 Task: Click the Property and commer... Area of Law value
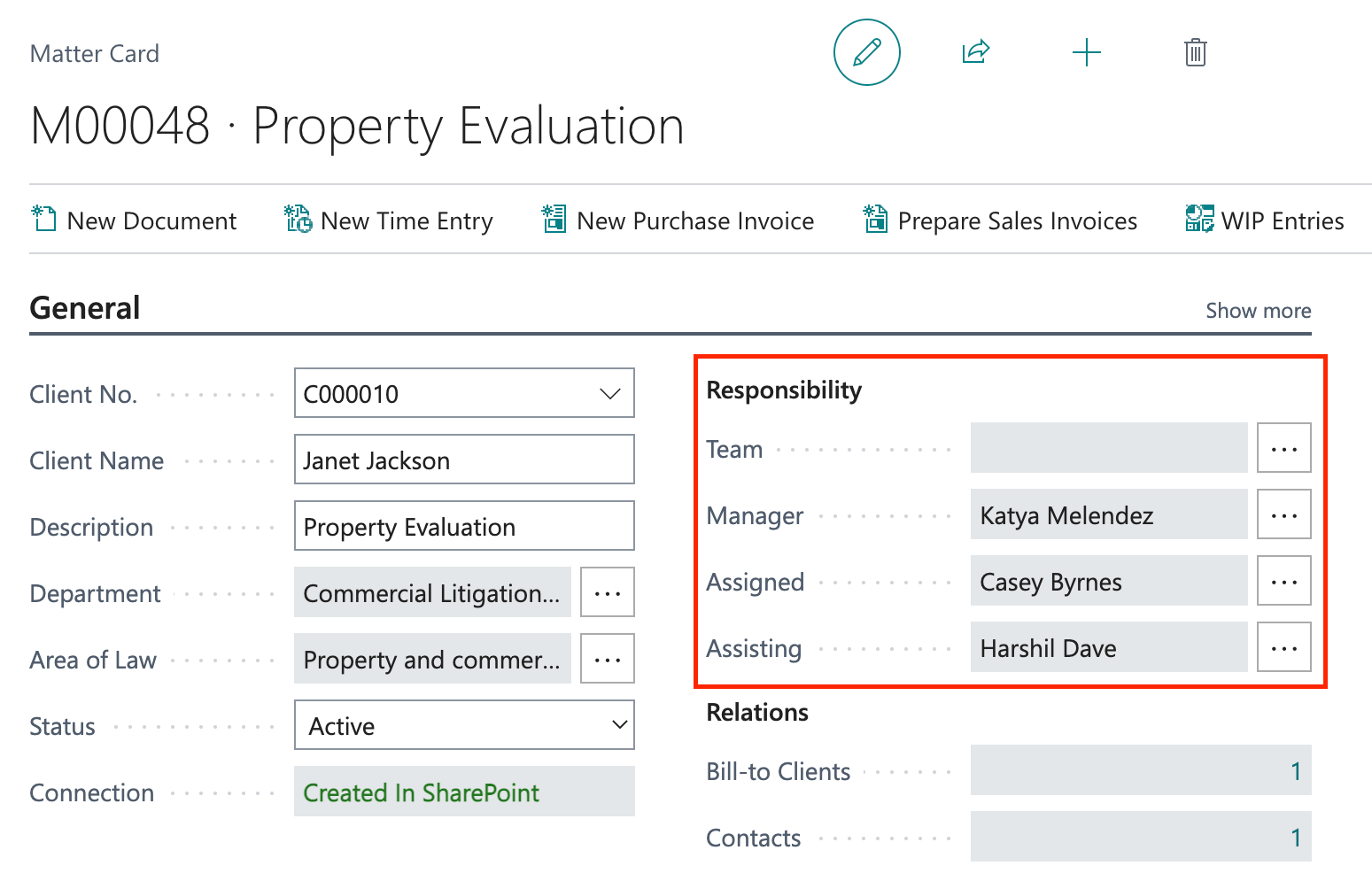tap(432, 659)
